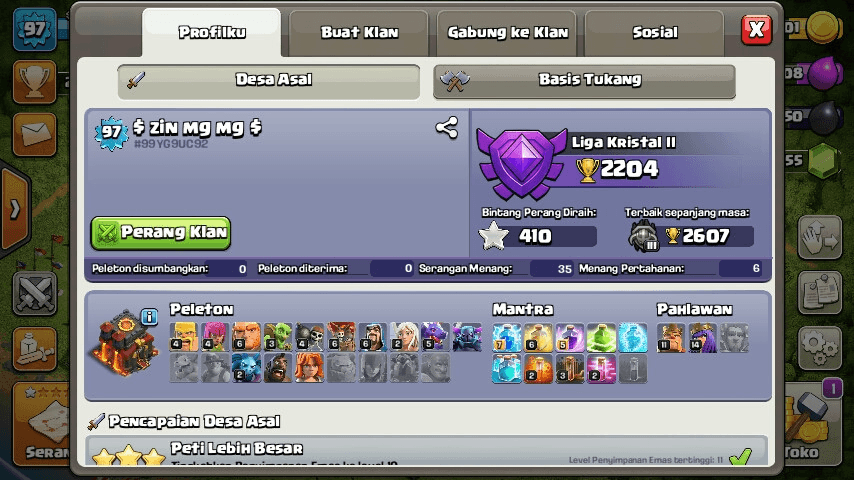Viewport: 854px width, 480px height.
Task: Tap the Archer Queen hero icon
Action: pos(703,337)
